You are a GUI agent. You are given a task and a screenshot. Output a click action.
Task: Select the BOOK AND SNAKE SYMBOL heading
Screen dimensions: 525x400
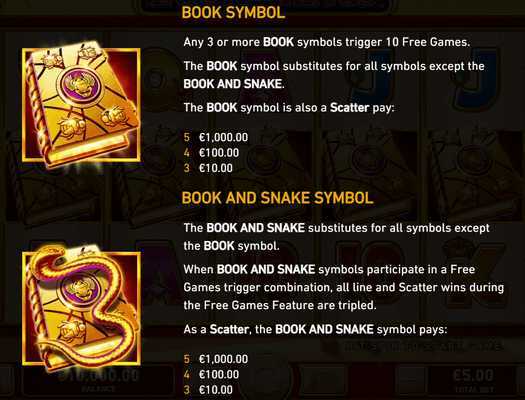278,198
